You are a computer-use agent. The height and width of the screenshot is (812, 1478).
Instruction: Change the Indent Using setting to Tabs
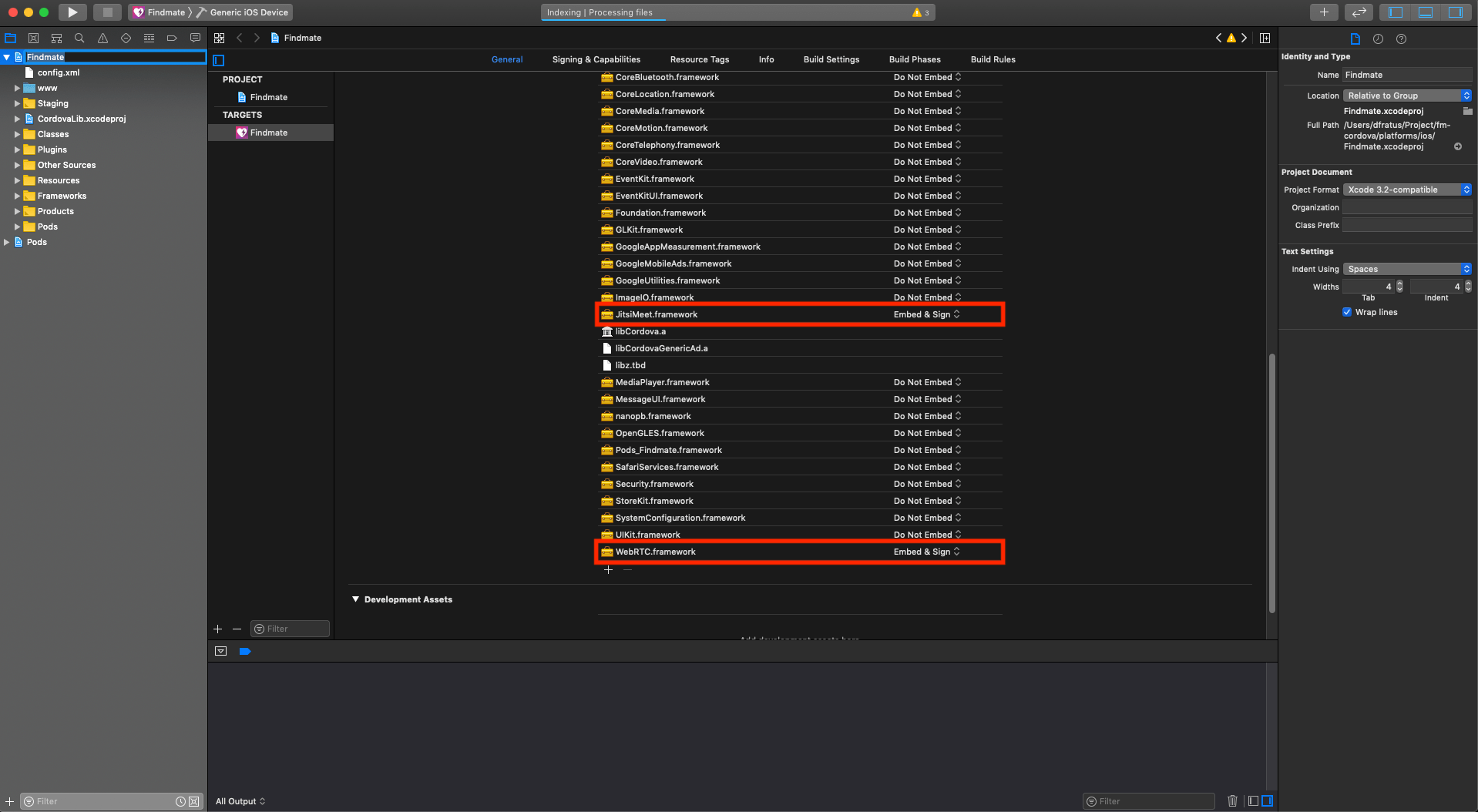[1406, 268]
